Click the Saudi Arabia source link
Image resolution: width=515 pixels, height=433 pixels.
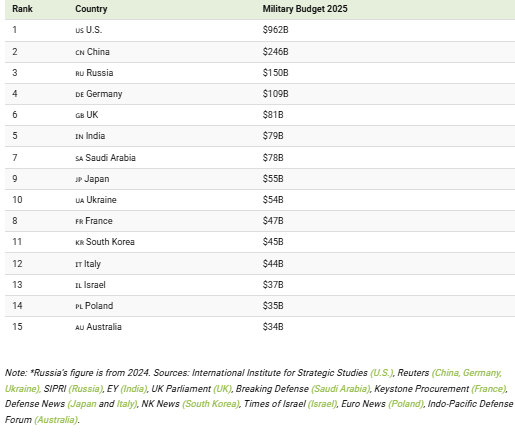pos(341,389)
